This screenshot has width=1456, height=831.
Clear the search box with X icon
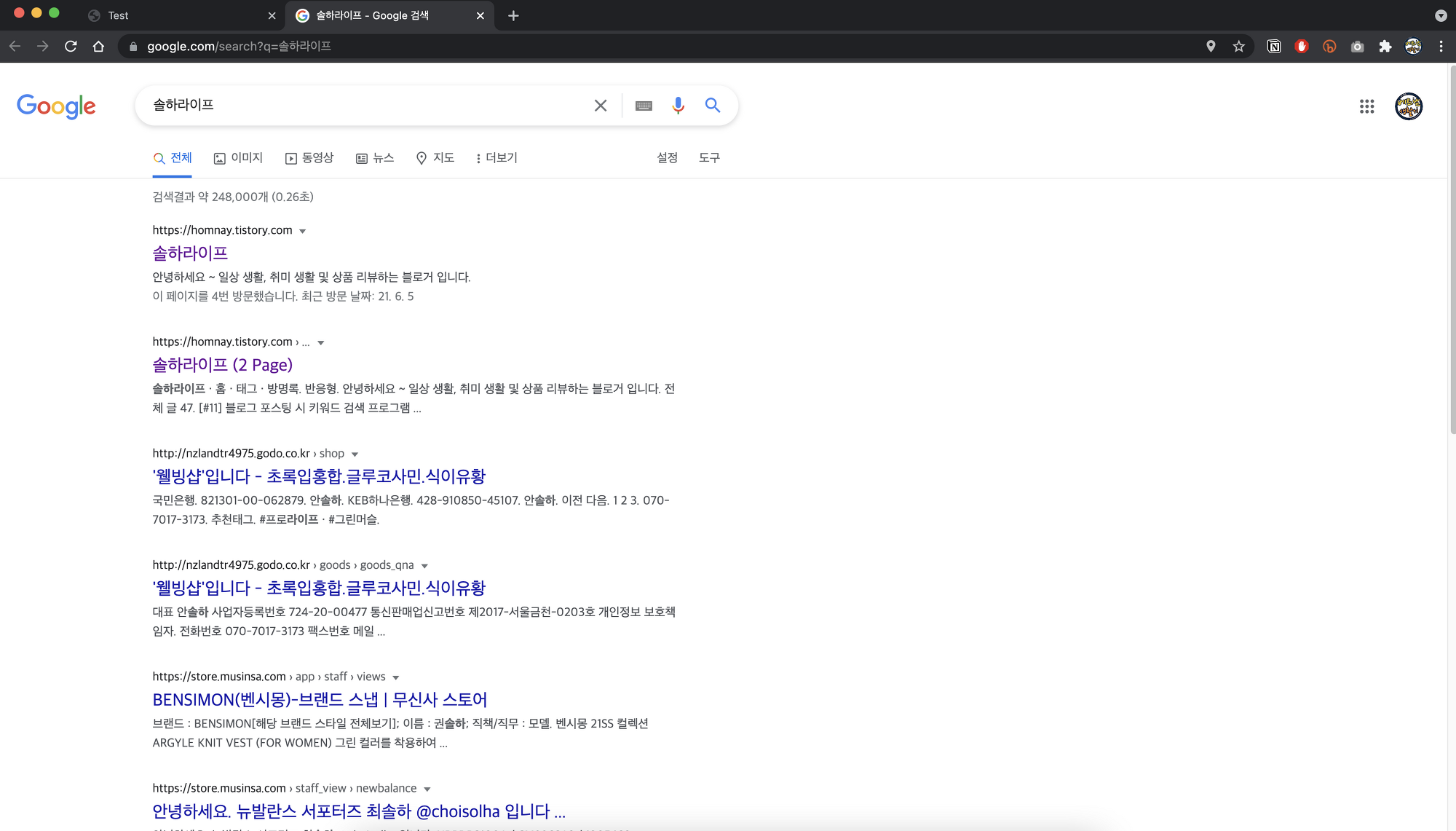pos(601,106)
